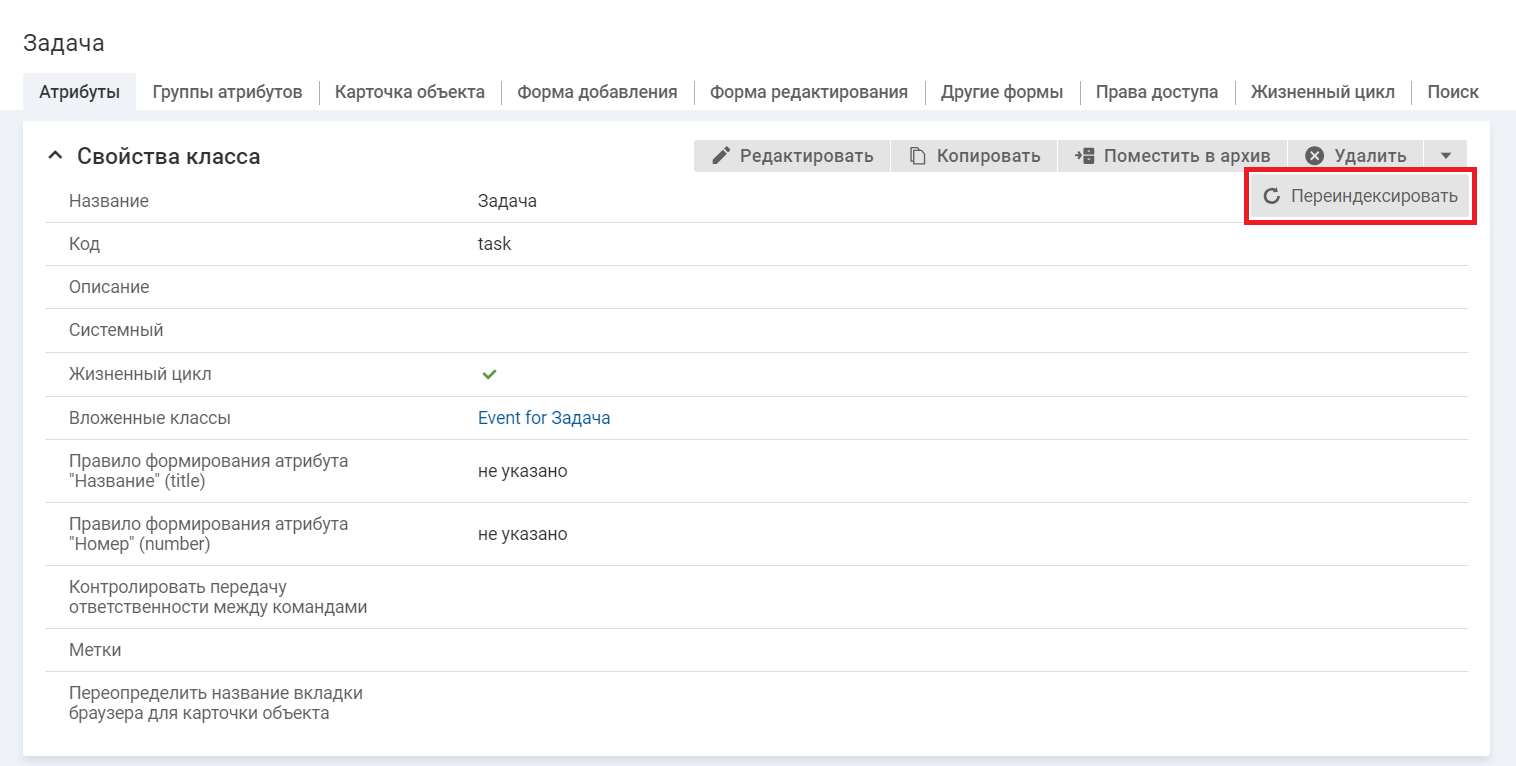
Task: Click the circular arrow Переиндексировать icon
Action: point(1272,197)
